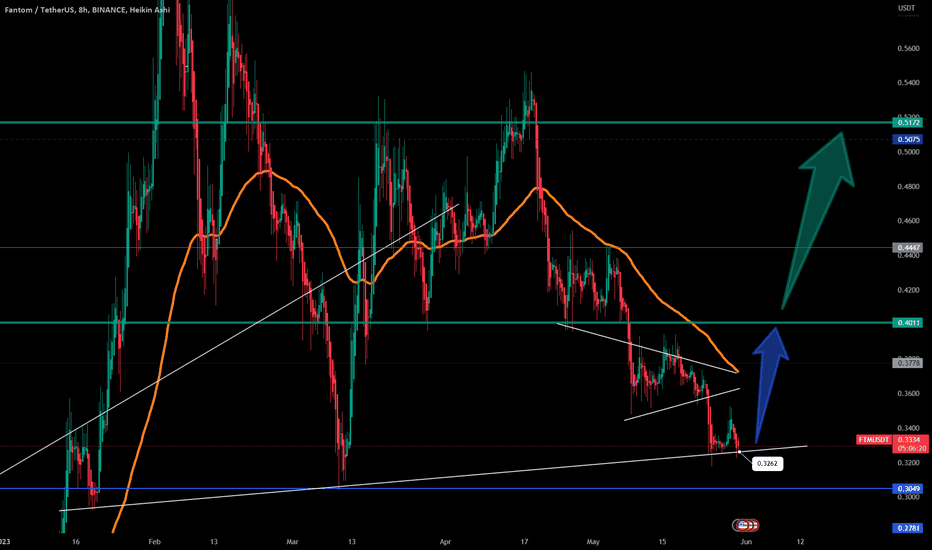Click the 0.5400 price axis value

908,83
